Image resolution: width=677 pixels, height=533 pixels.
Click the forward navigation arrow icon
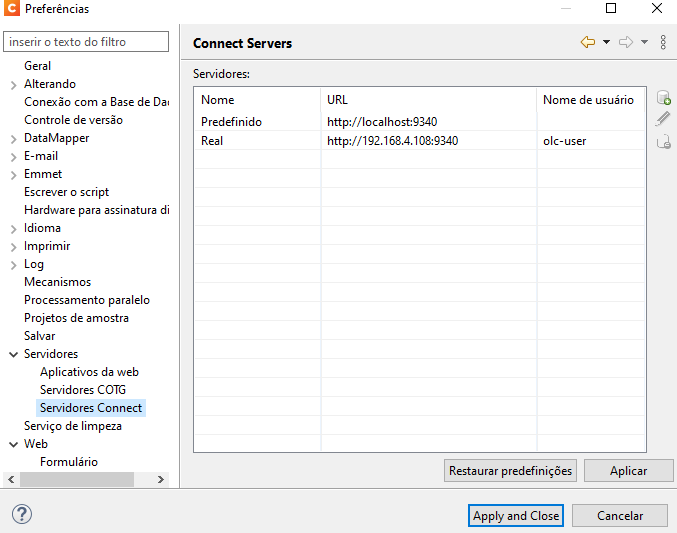coord(626,42)
